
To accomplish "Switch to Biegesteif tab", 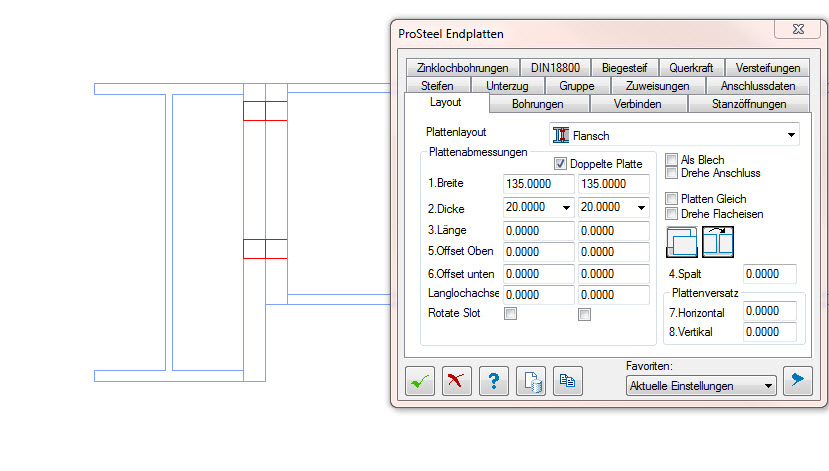I will click(624, 68).
